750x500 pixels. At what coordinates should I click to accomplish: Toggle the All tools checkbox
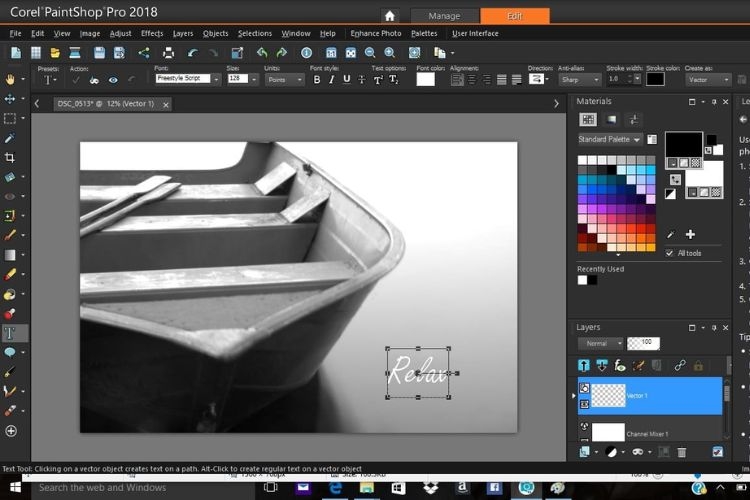click(x=670, y=253)
